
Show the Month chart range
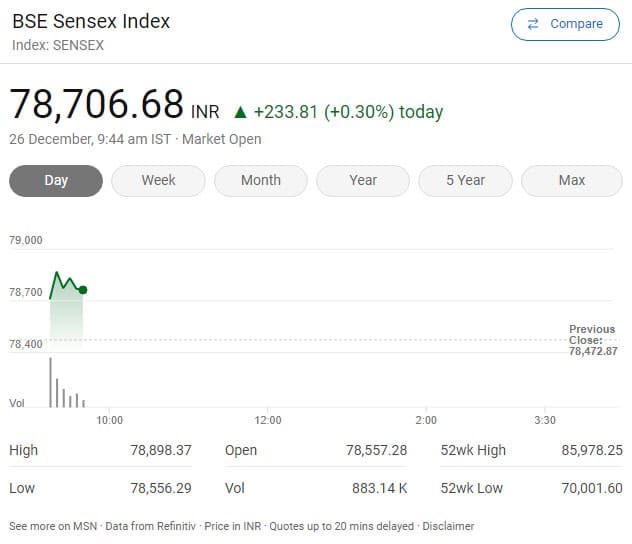[x=261, y=181]
